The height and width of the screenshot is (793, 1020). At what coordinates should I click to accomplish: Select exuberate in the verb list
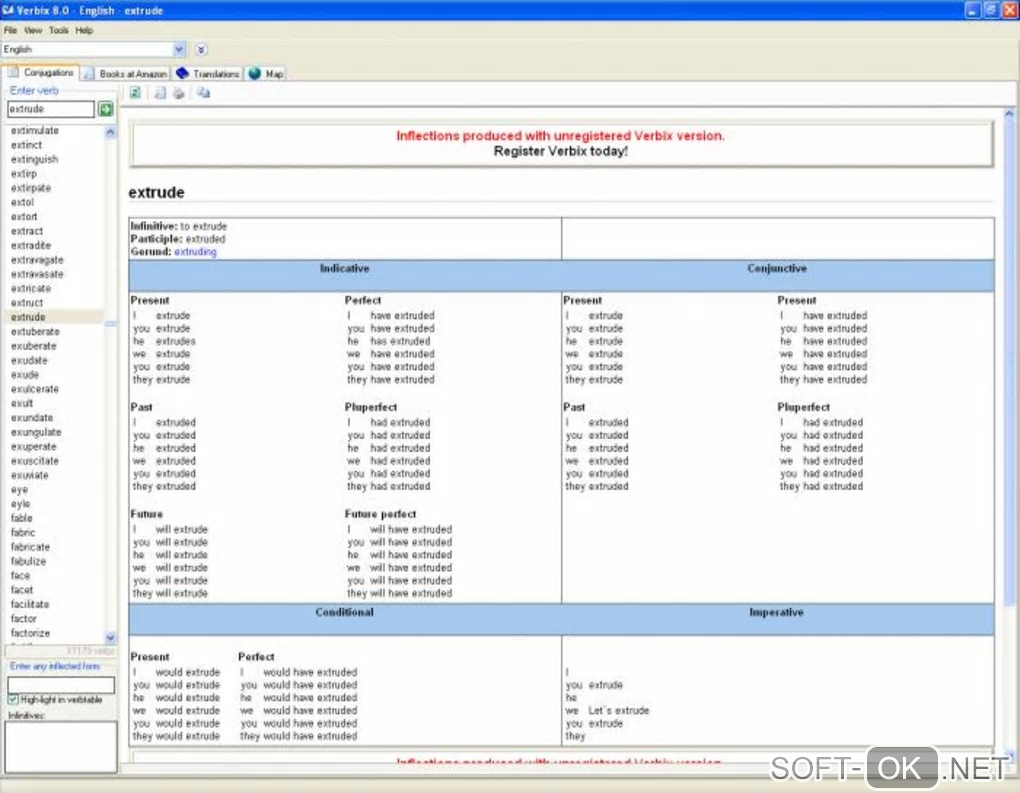click(34, 346)
